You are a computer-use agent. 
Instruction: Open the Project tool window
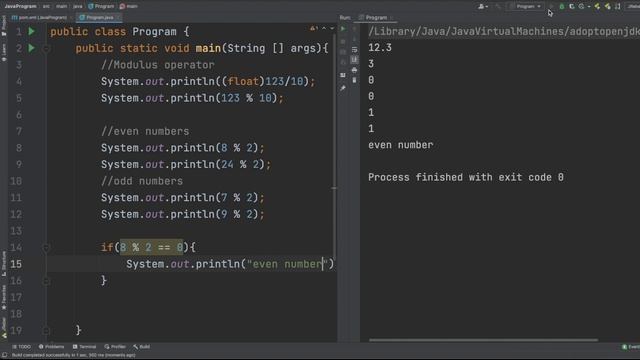[x=4, y=26]
